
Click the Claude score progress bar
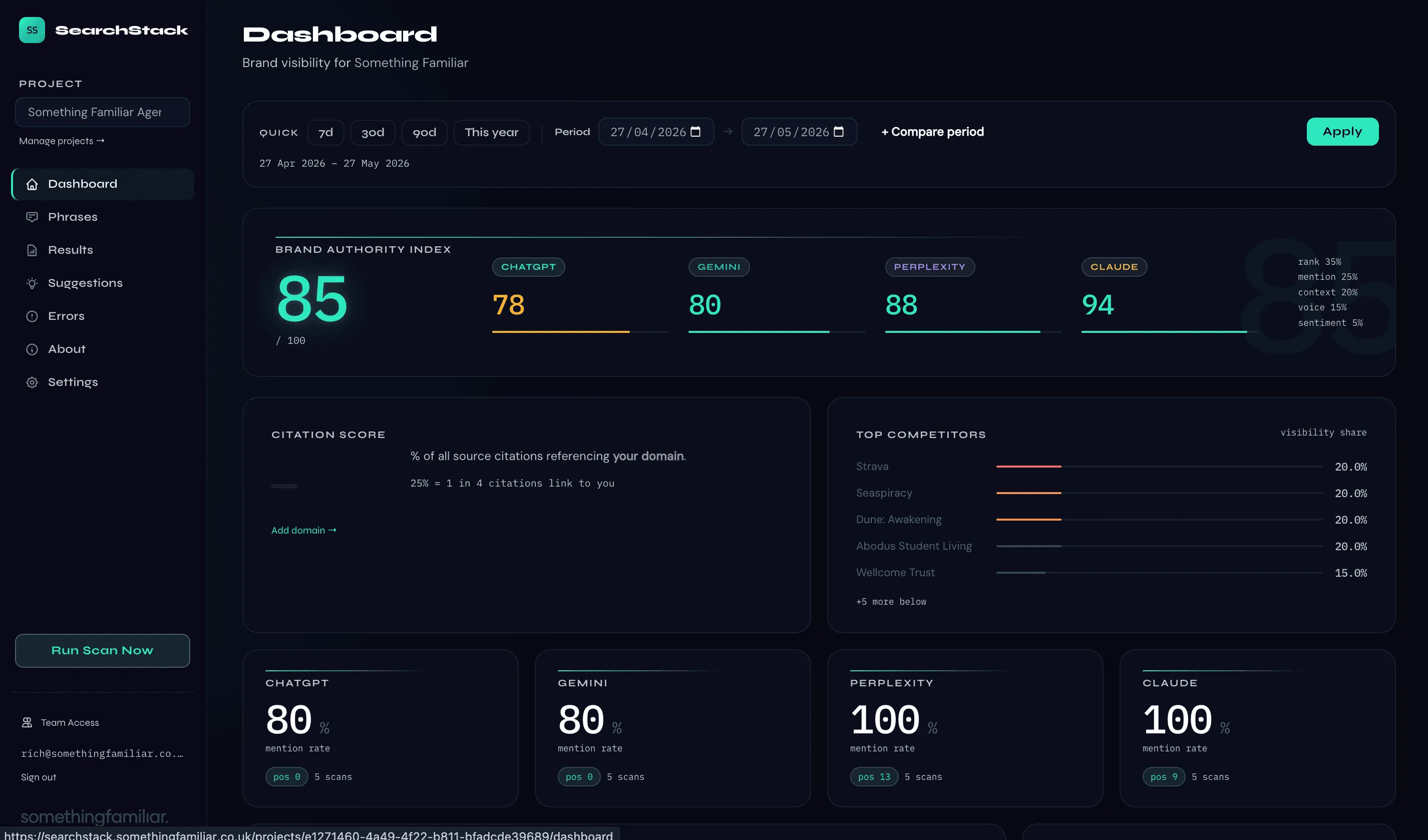[1170, 331]
